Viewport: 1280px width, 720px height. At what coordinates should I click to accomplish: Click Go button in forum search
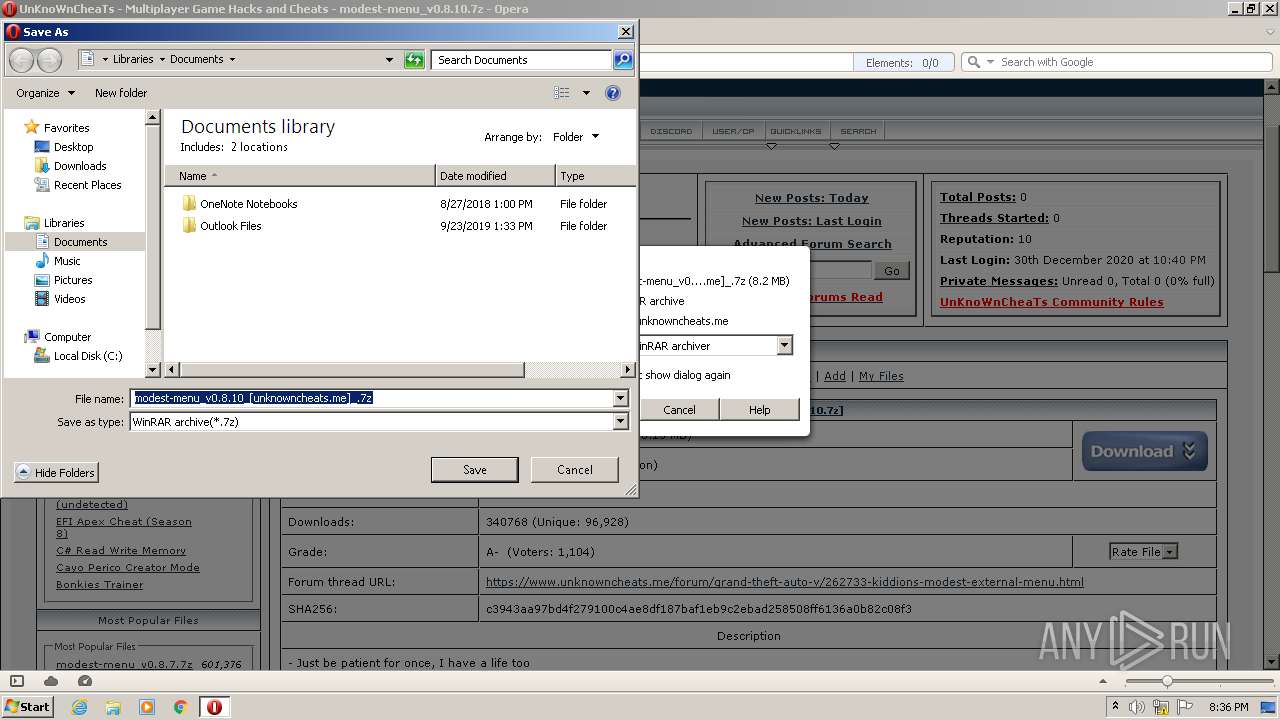point(891,271)
